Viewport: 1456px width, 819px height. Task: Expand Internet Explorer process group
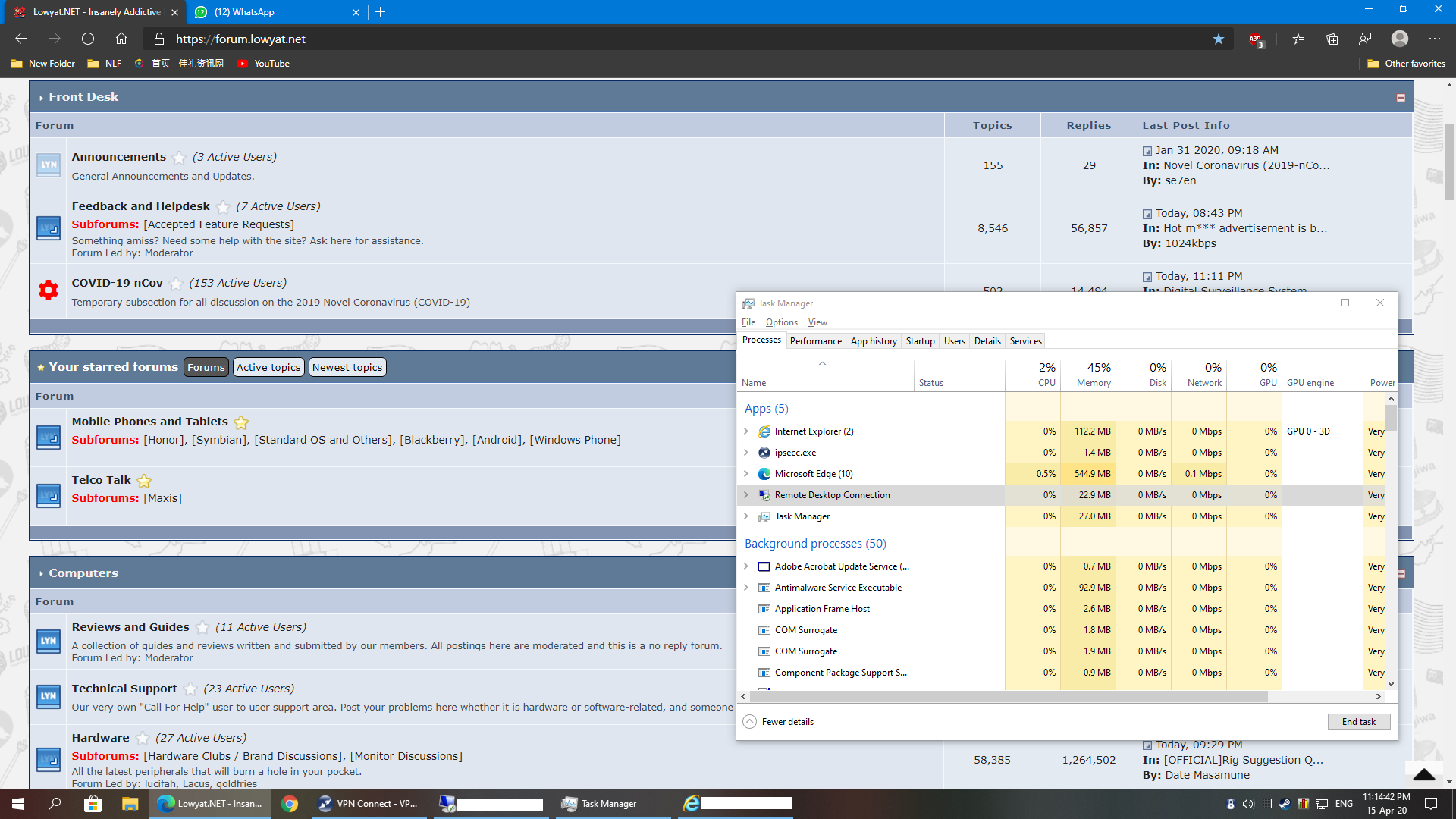(746, 431)
